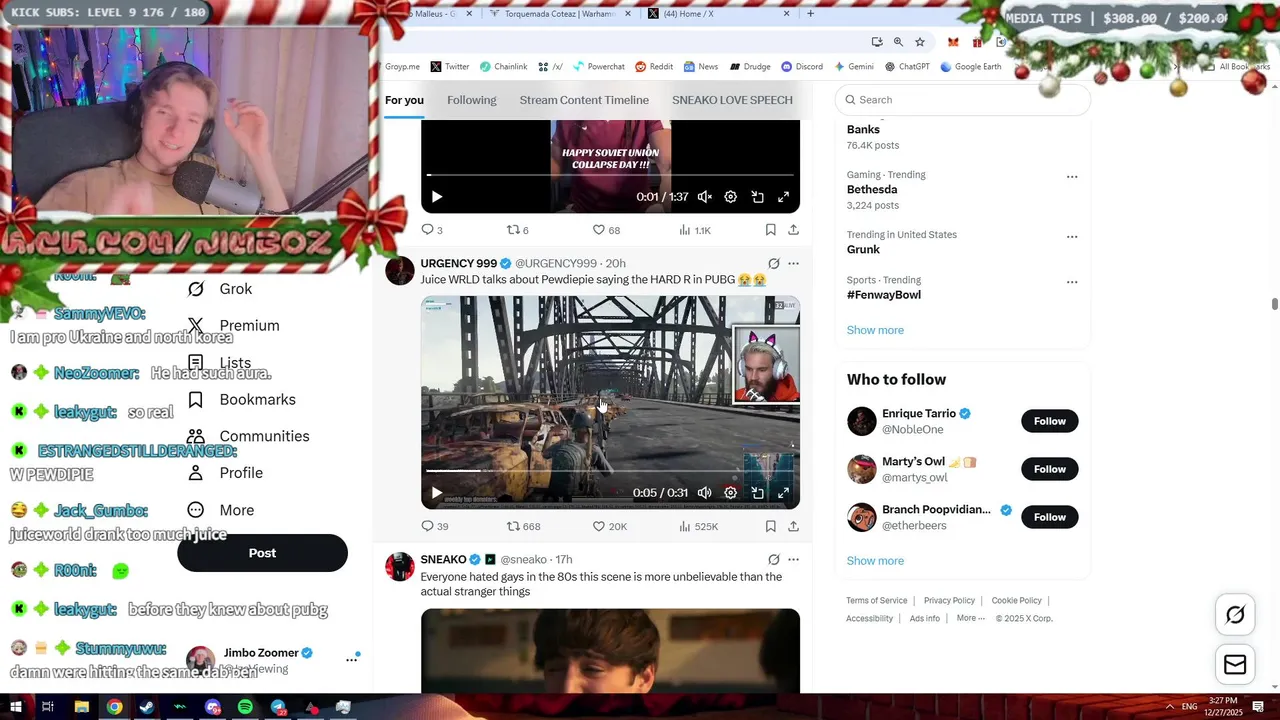Mute the Juice WRLD PUBG video
The width and height of the screenshot is (1280, 720).
click(705, 493)
